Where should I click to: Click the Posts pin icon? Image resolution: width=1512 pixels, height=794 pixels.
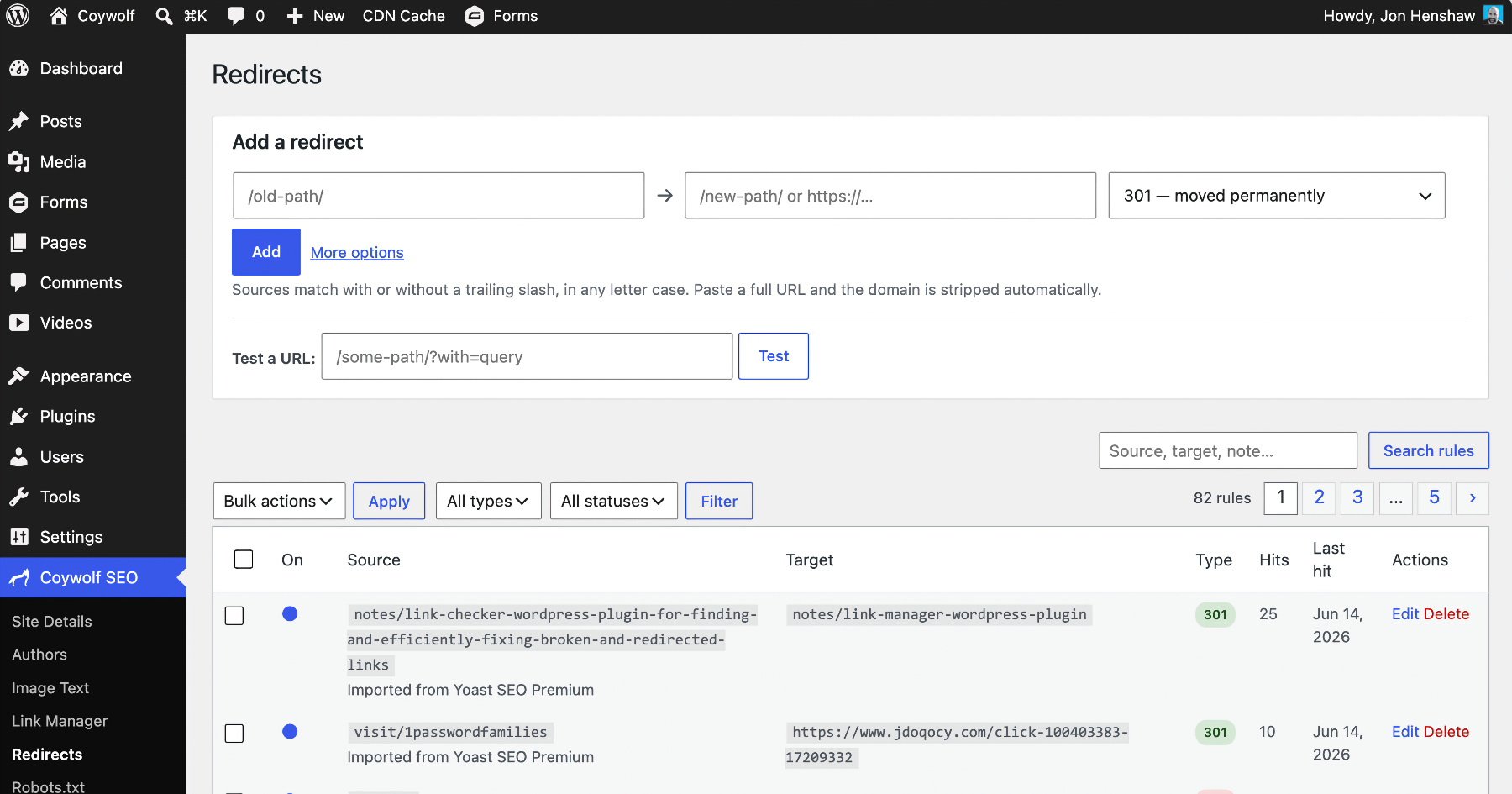pos(19,121)
